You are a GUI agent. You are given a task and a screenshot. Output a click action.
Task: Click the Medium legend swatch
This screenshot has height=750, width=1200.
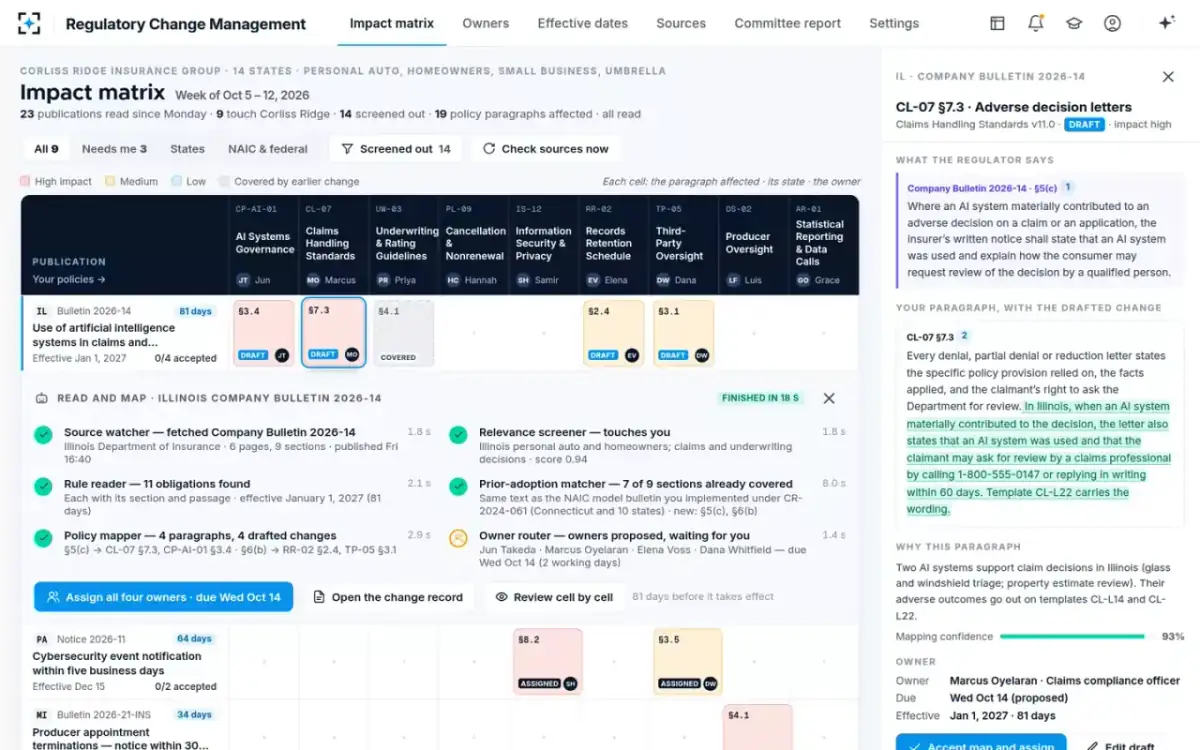110,182
